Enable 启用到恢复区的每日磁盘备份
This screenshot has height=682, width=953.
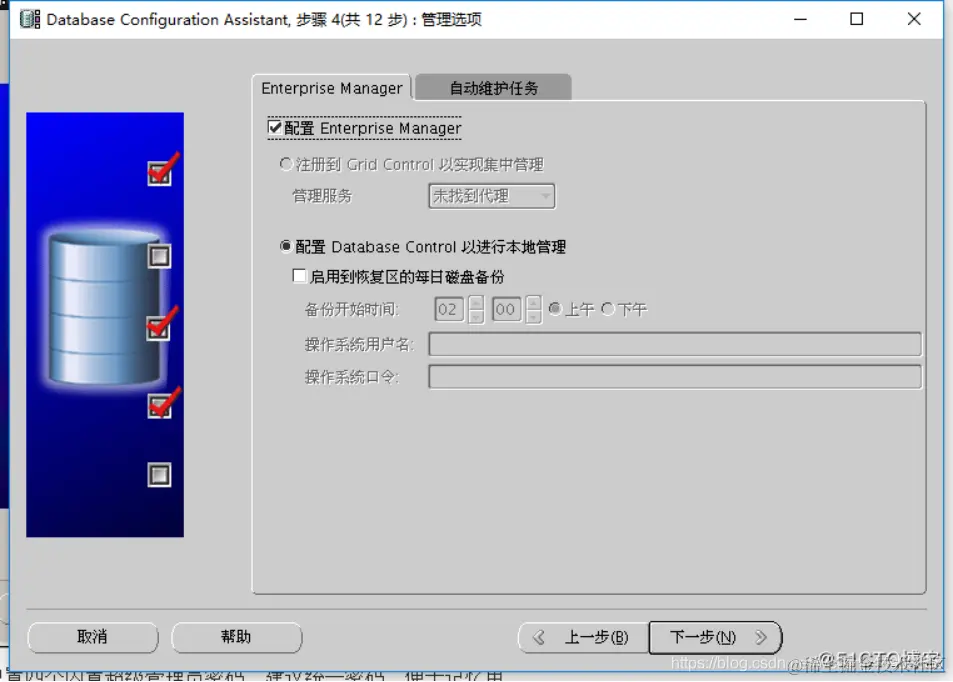(297, 276)
